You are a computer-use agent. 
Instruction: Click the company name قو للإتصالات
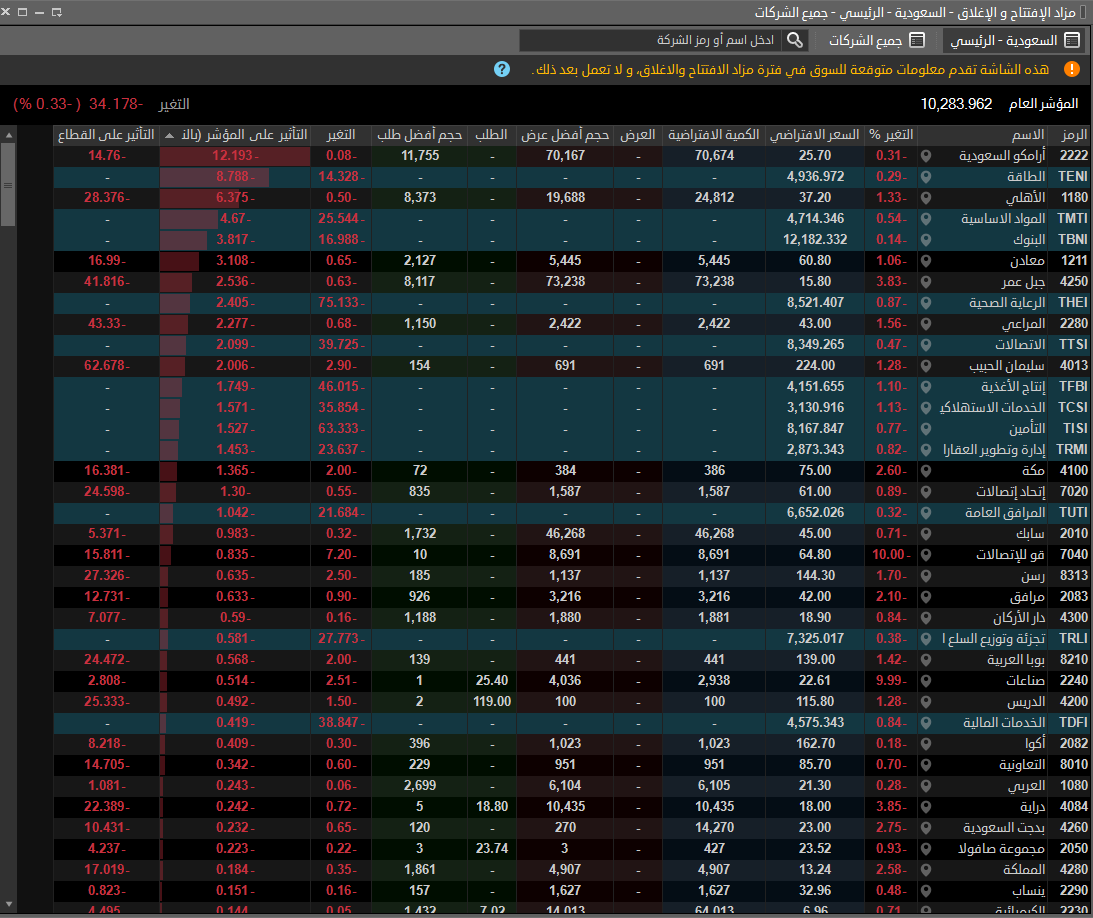click(x=1010, y=555)
